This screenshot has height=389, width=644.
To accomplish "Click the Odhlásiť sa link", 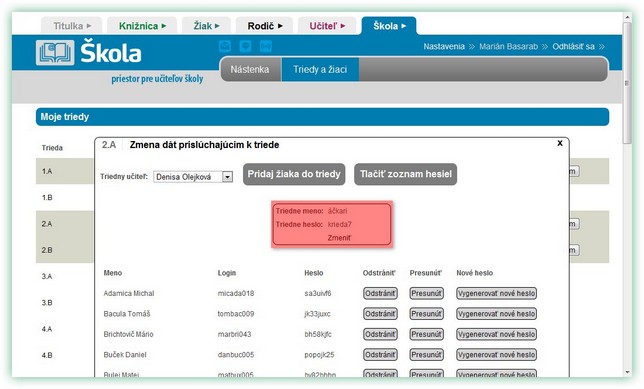I will [x=573, y=46].
